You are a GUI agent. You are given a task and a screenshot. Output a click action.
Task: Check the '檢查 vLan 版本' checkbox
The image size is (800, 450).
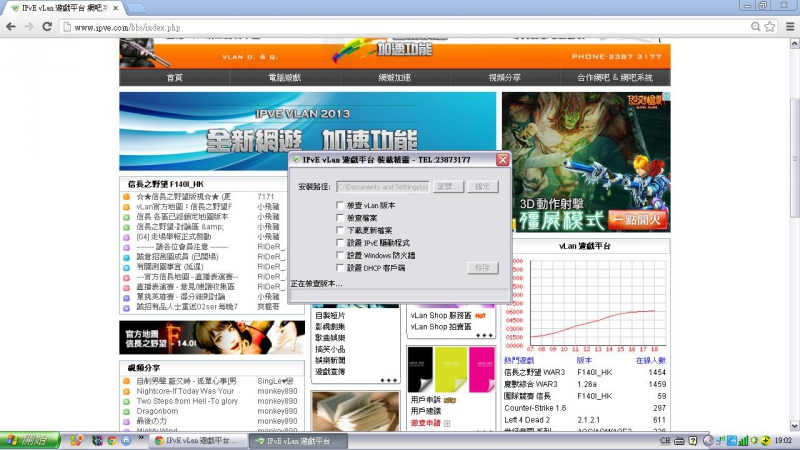point(341,205)
